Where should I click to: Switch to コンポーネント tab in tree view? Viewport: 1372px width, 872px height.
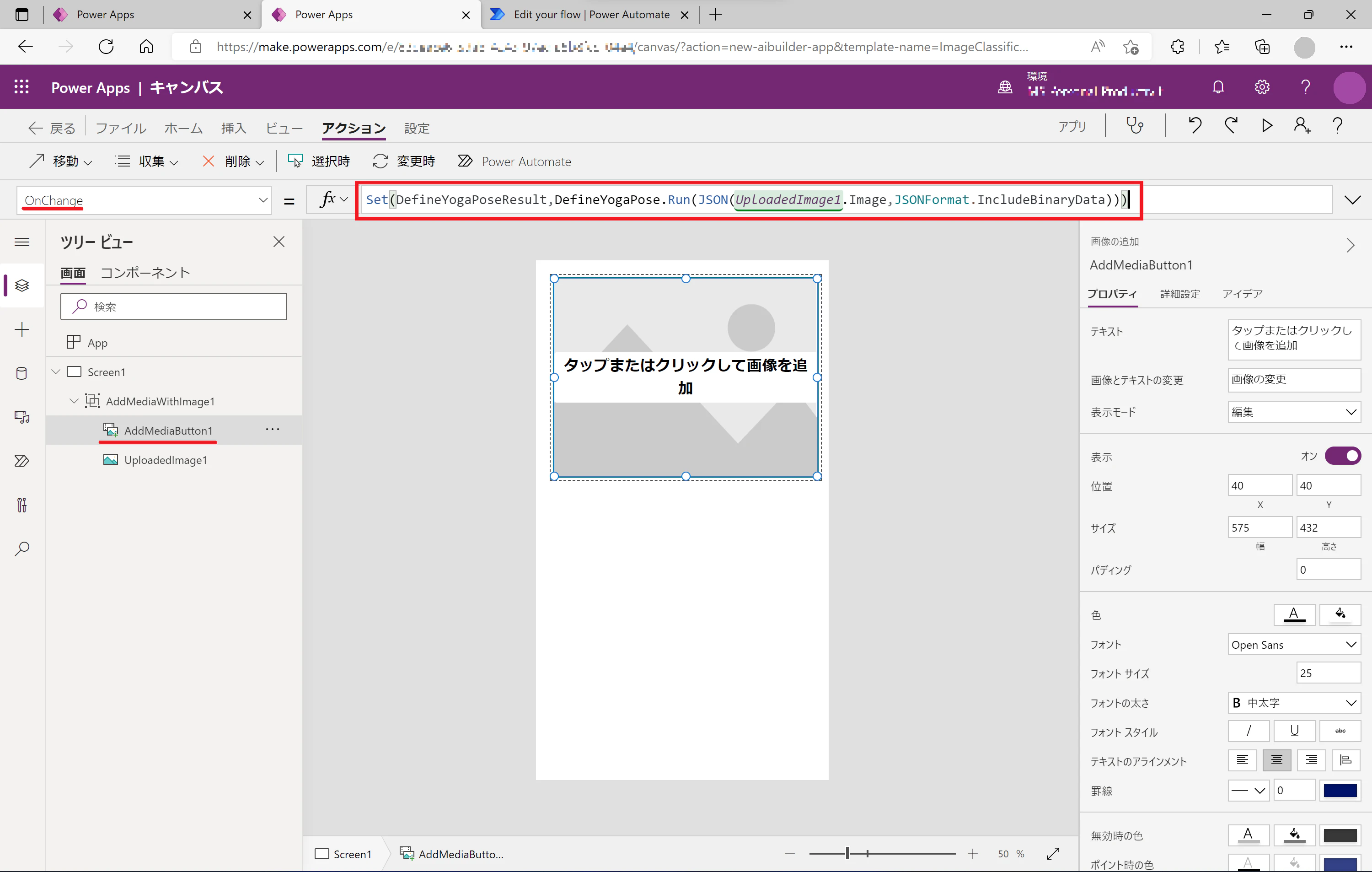145,273
